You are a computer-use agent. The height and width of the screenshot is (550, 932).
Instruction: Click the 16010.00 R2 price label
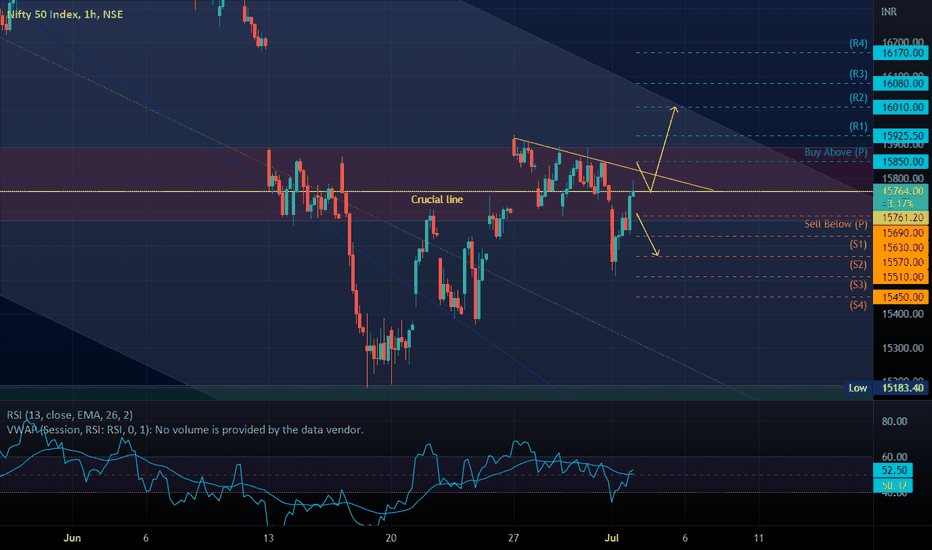point(900,107)
